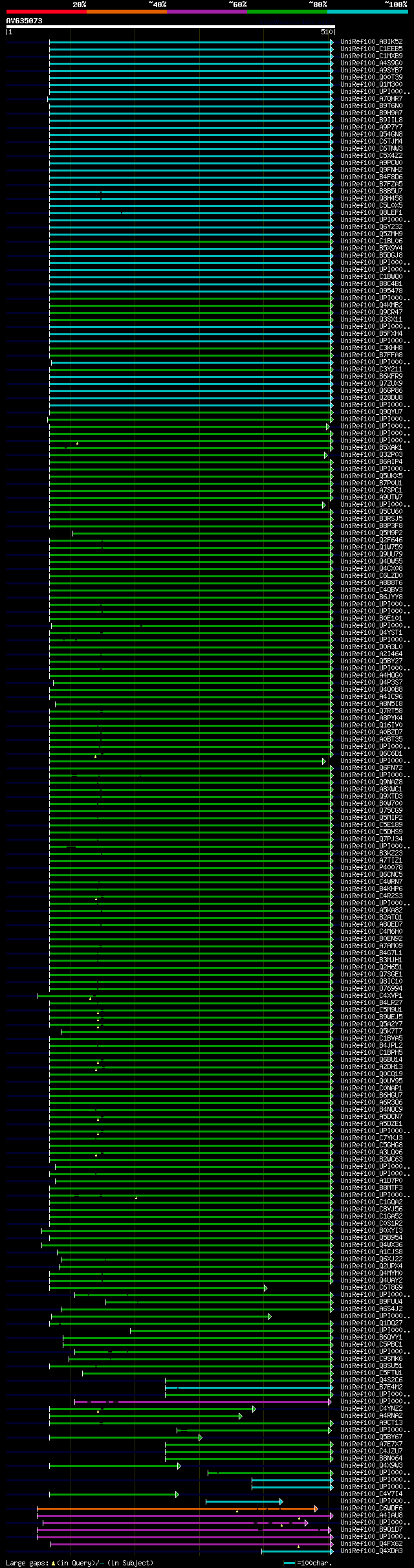Select label UniRef100_Q4YST1
This screenshot has width=414, height=1568.
371,633
